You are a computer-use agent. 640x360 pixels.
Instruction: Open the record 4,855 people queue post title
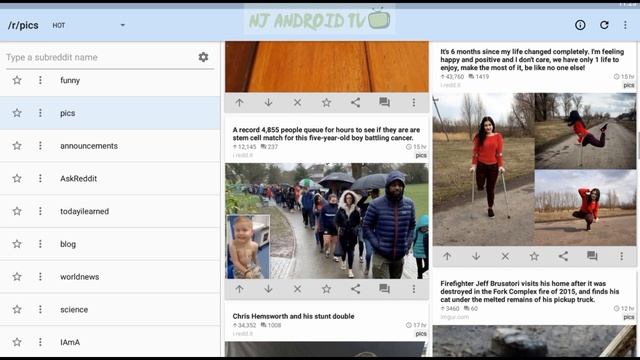[x=326, y=134]
